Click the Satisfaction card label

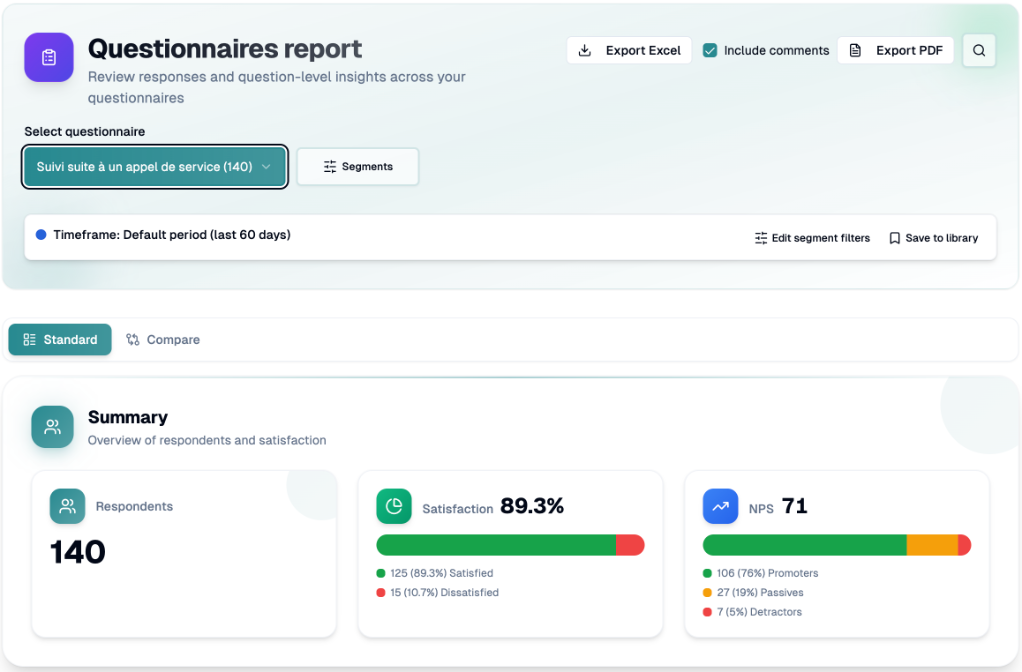point(458,509)
